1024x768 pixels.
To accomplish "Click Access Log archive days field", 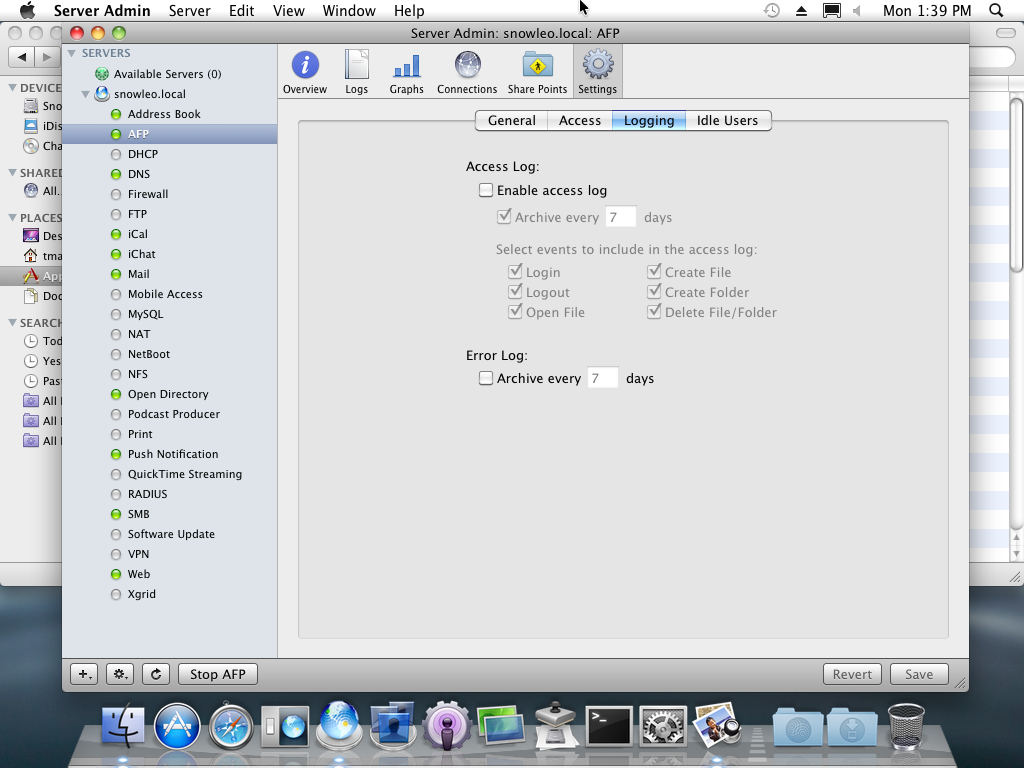I will point(620,217).
